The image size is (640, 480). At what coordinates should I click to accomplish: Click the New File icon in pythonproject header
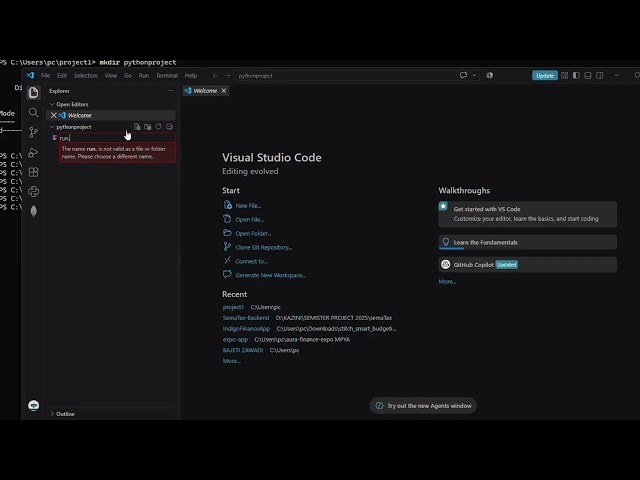137,127
